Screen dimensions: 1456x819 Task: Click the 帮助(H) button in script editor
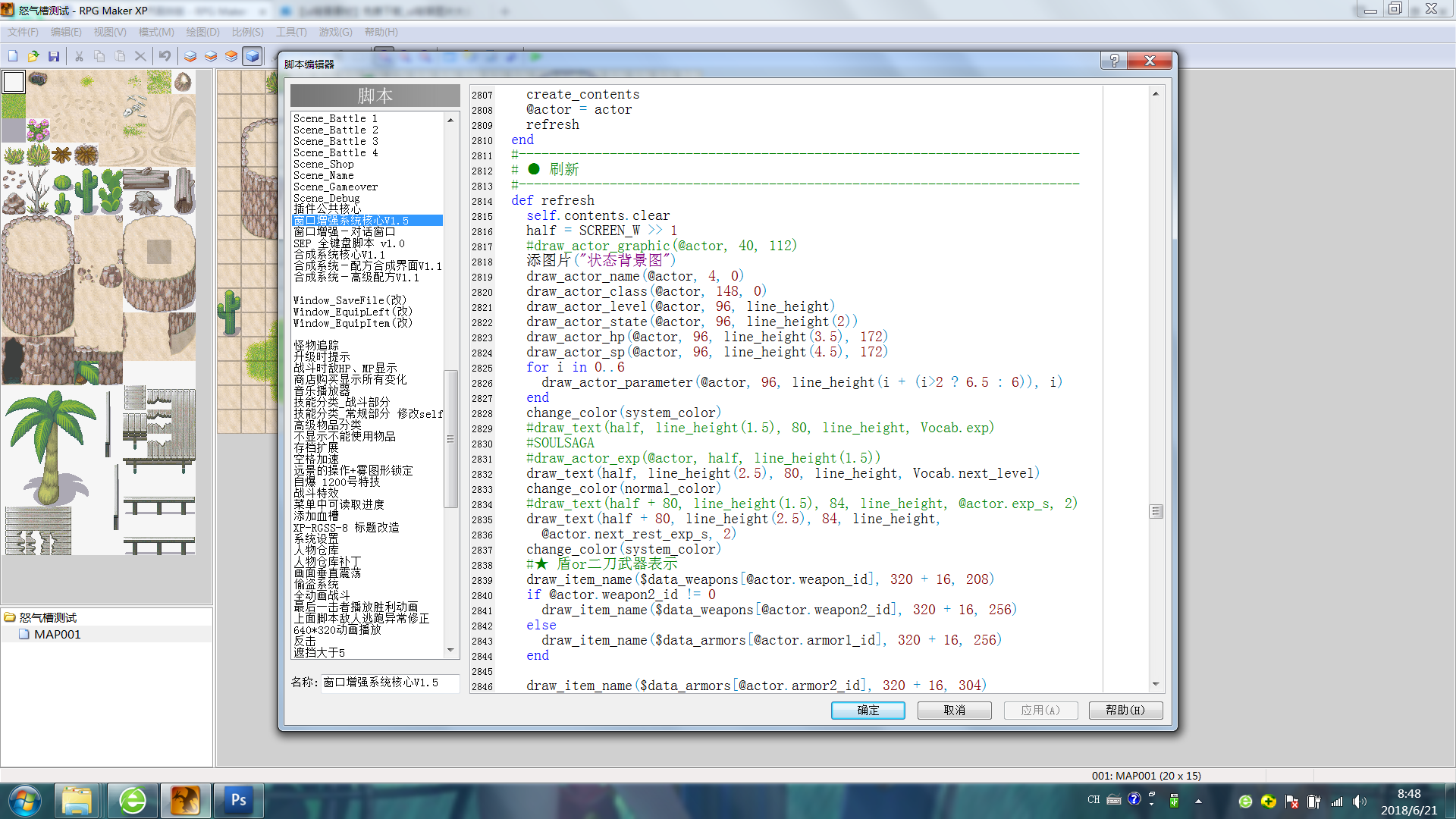1125,711
